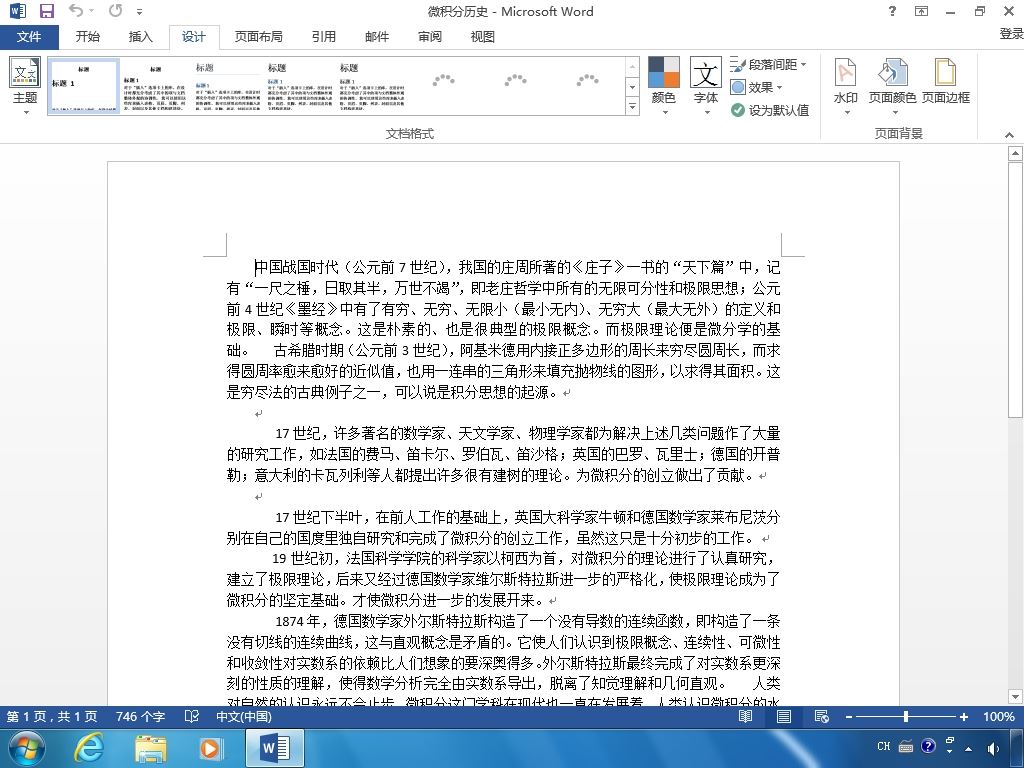This screenshot has width=1024, height=768.
Task: Open File Explorer folder in taskbar
Action: 150,748
